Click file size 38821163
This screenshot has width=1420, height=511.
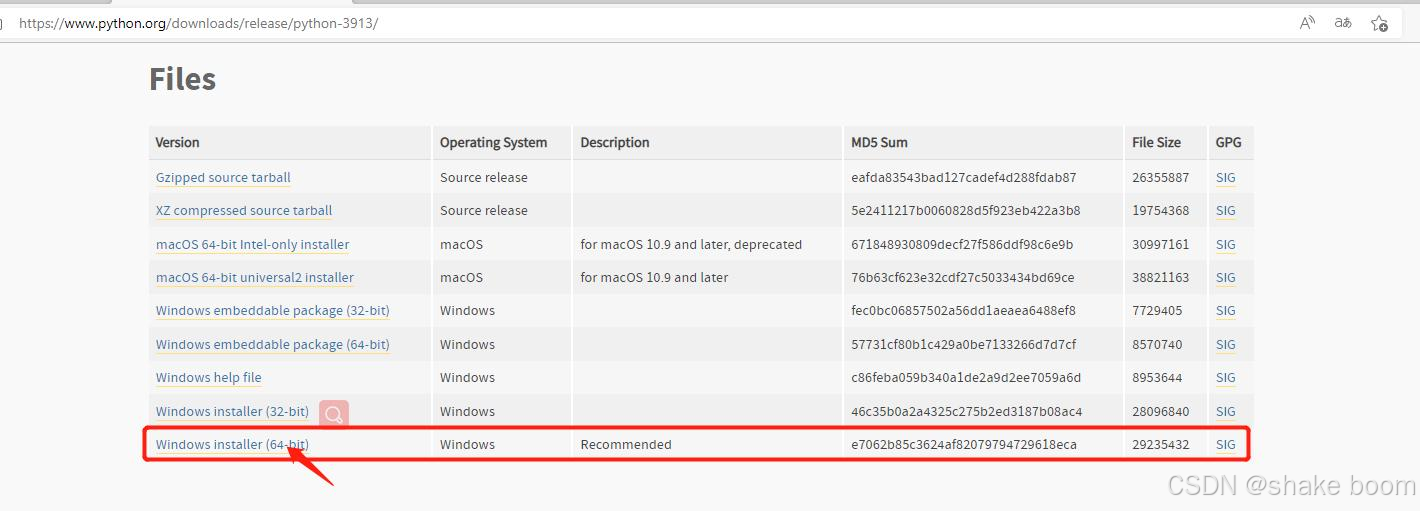(x=1160, y=278)
